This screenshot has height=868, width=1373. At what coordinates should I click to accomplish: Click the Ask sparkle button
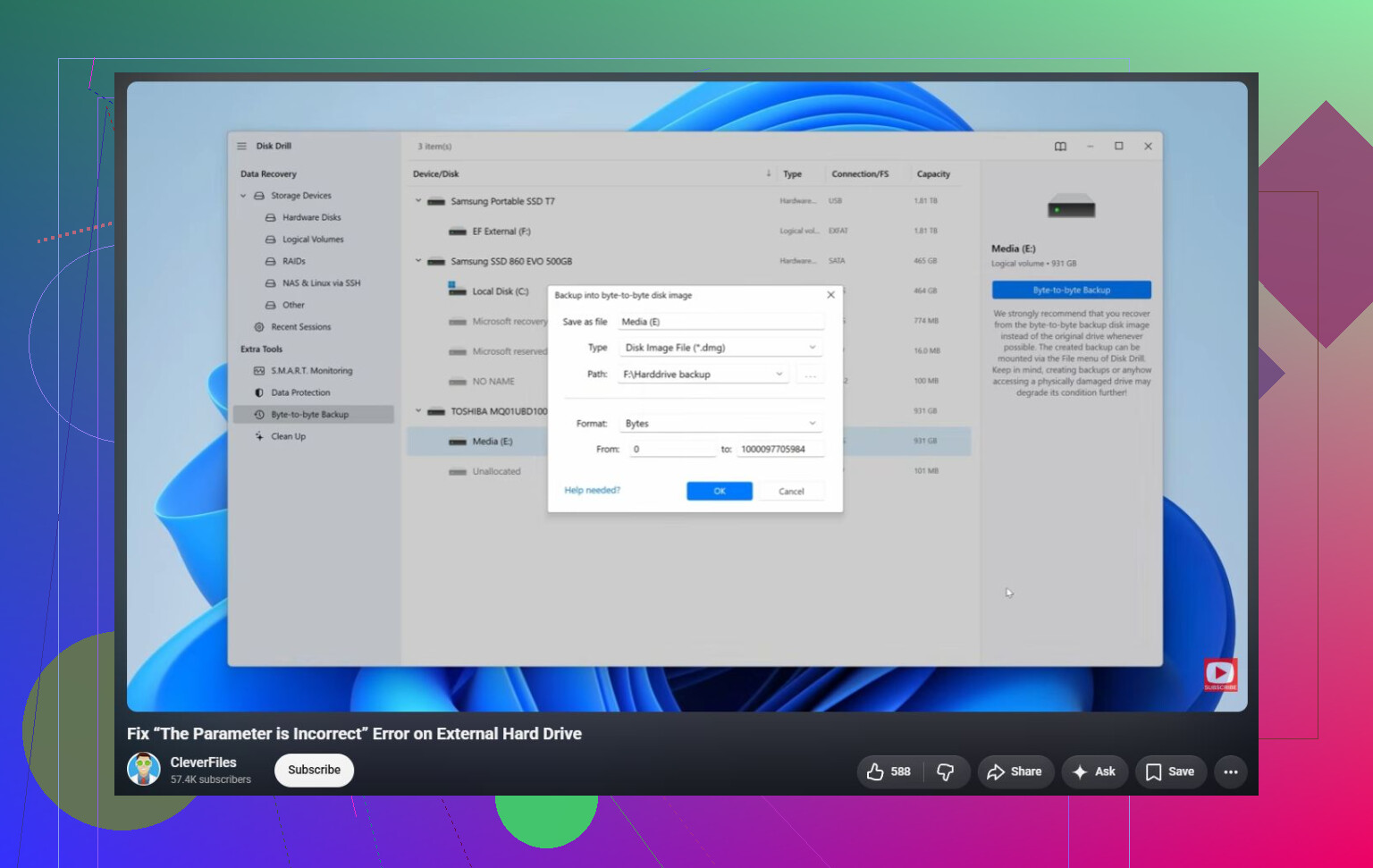[1094, 771]
